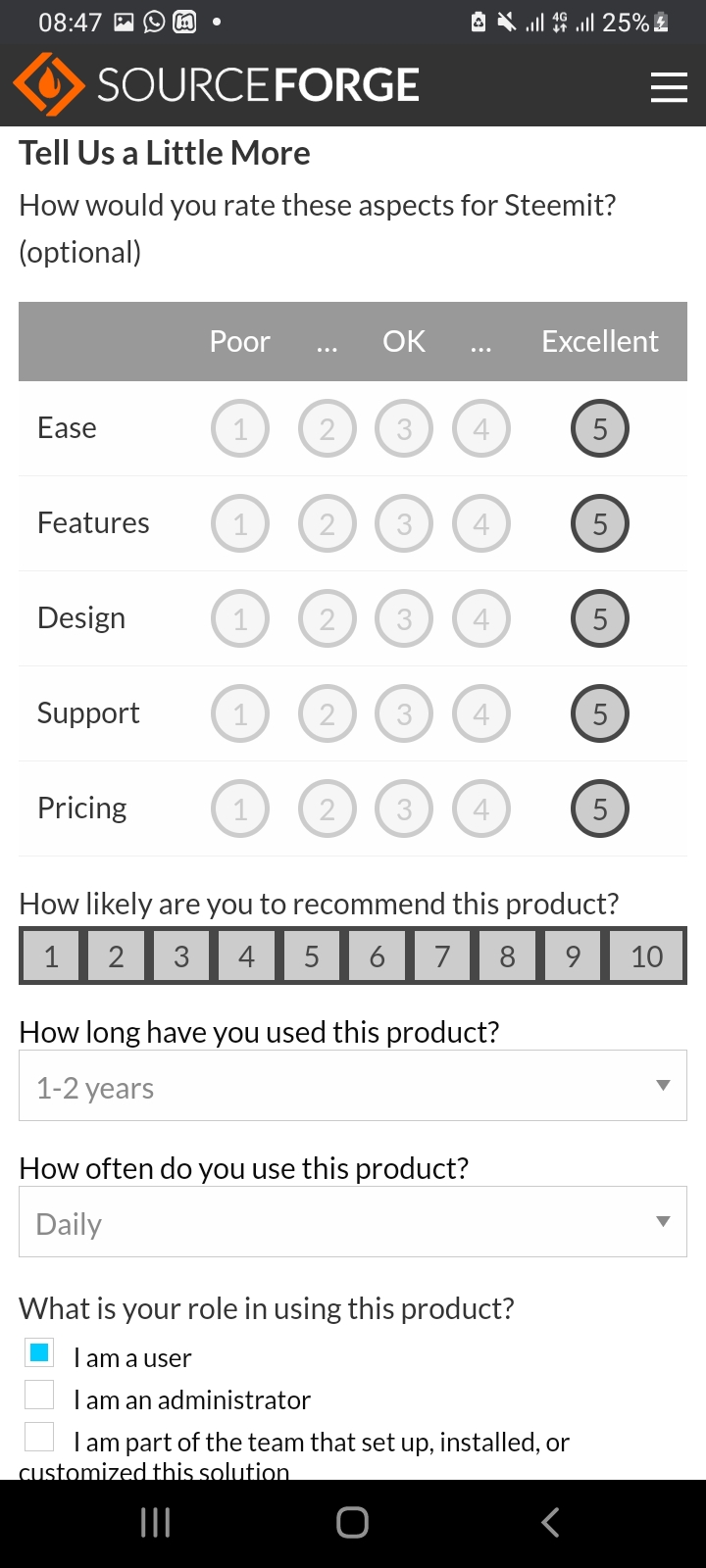Tap Android home navigation icon
706x1568 pixels.
(x=352, y=1522)
